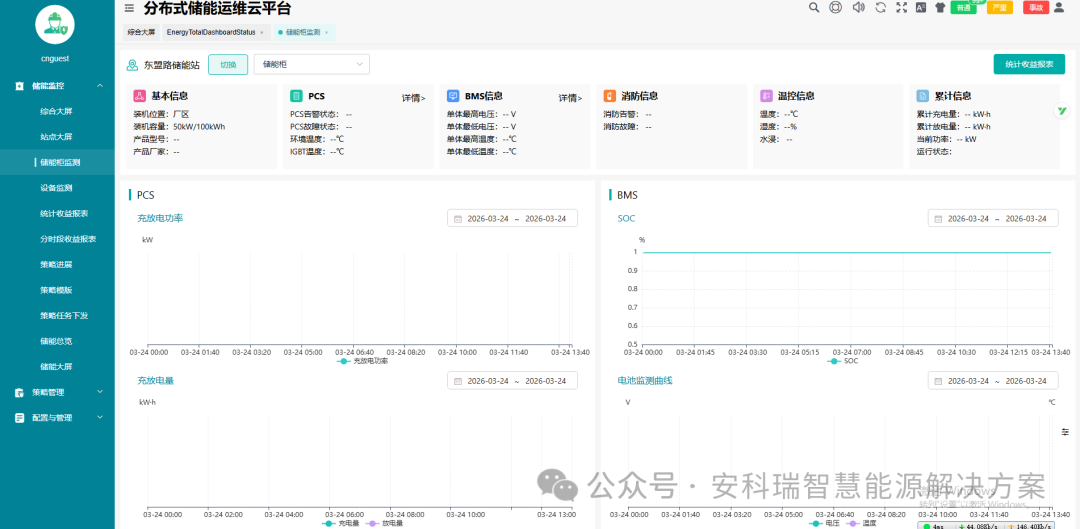1080x529 pixels.
Task: Expand the 策略管理 sidebar menu
Action: click(57, 392)
